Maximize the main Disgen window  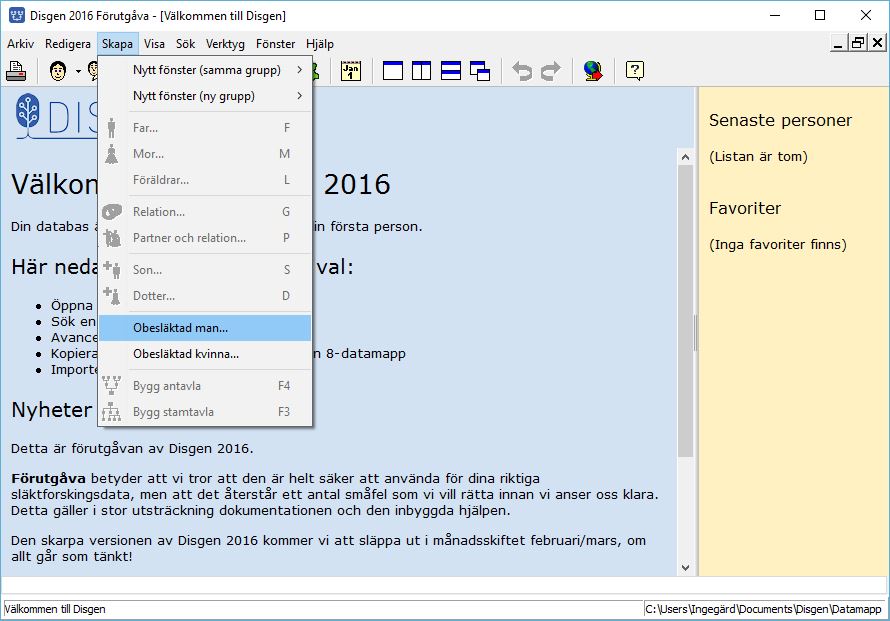[820, 15]
